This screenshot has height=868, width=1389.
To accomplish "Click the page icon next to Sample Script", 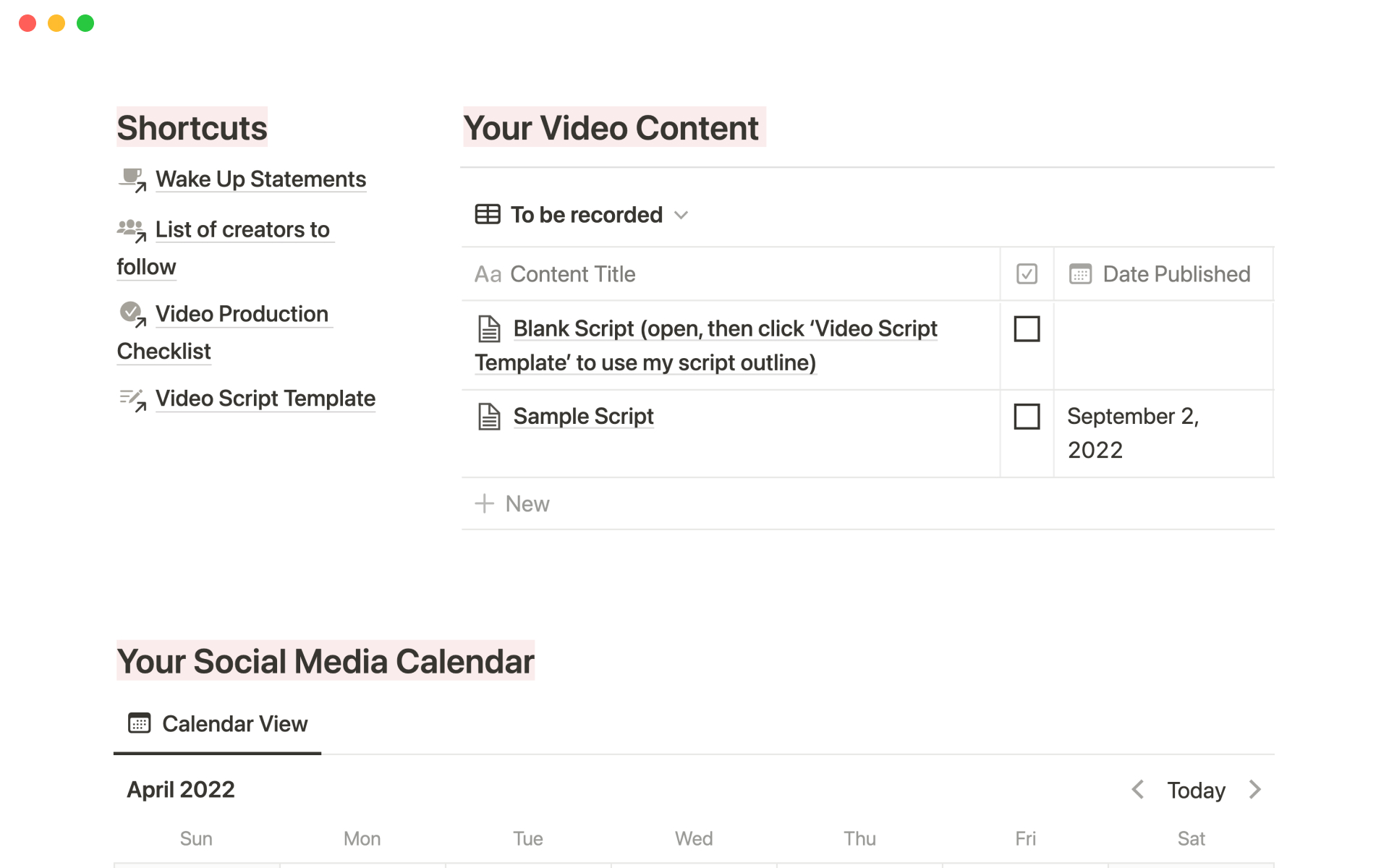I will pyautogui.click(x=489, y=417).
